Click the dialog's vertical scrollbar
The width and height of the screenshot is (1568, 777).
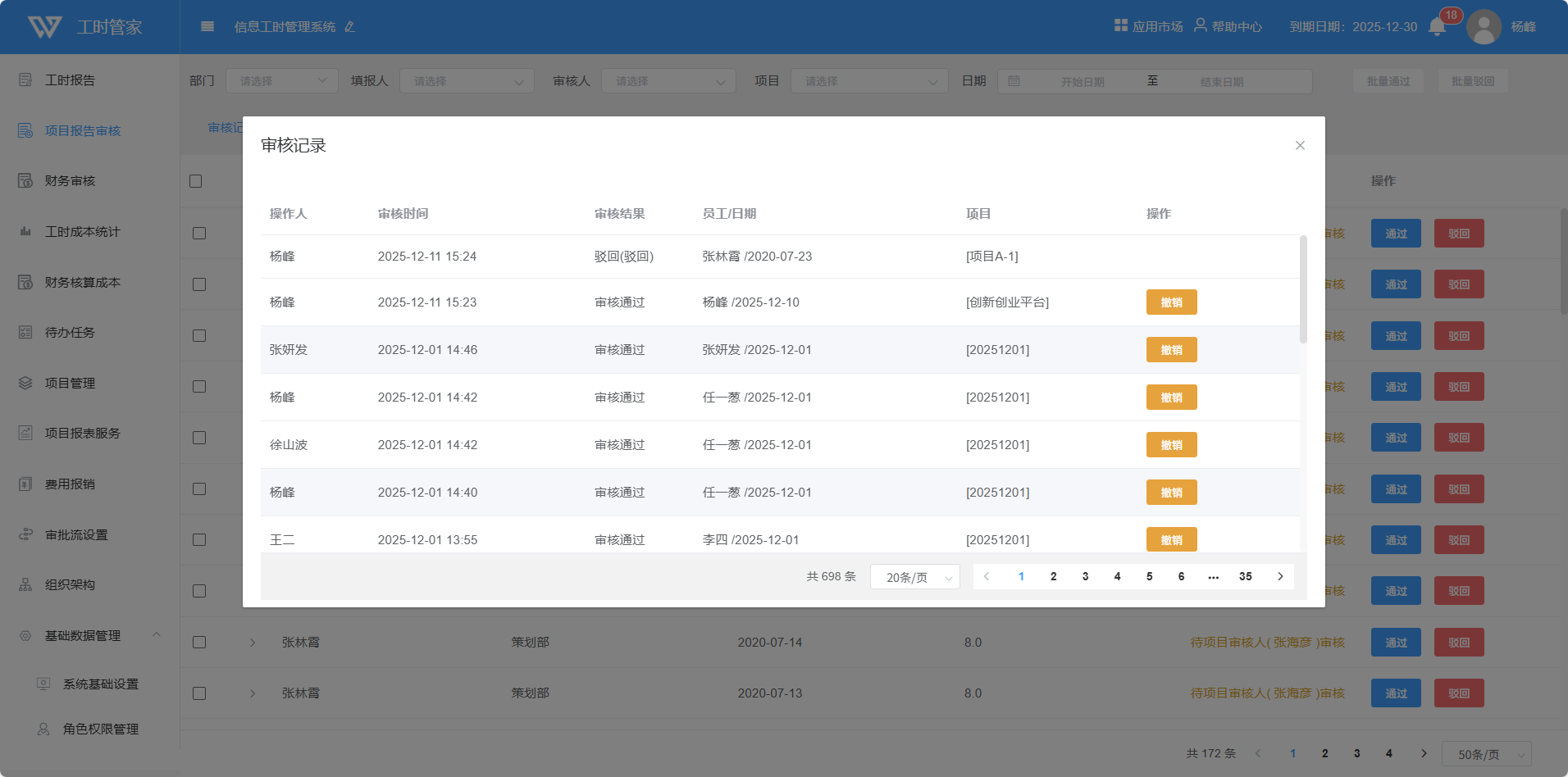(x=1303, y=289)
